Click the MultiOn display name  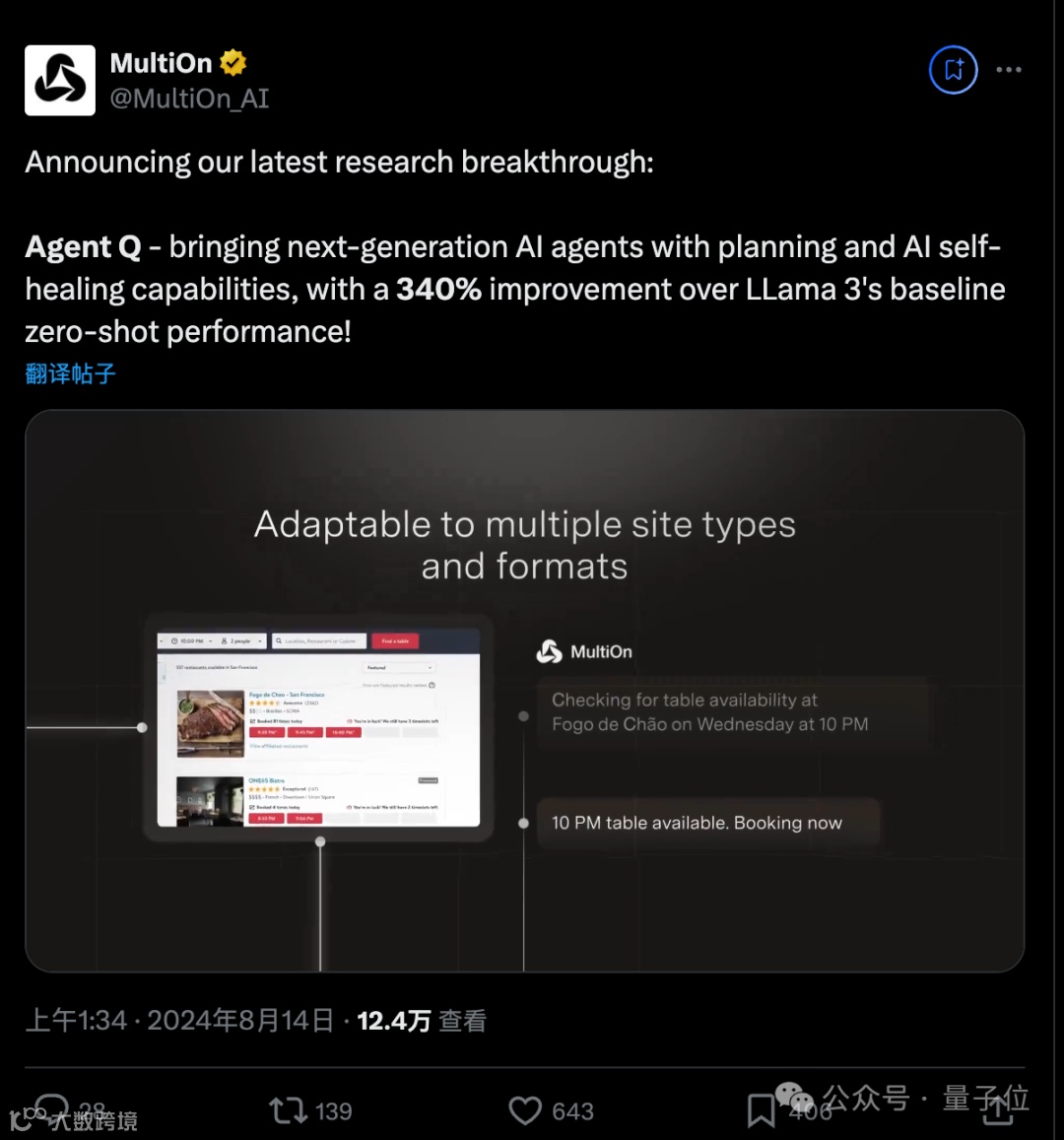(x=161, y=63)
